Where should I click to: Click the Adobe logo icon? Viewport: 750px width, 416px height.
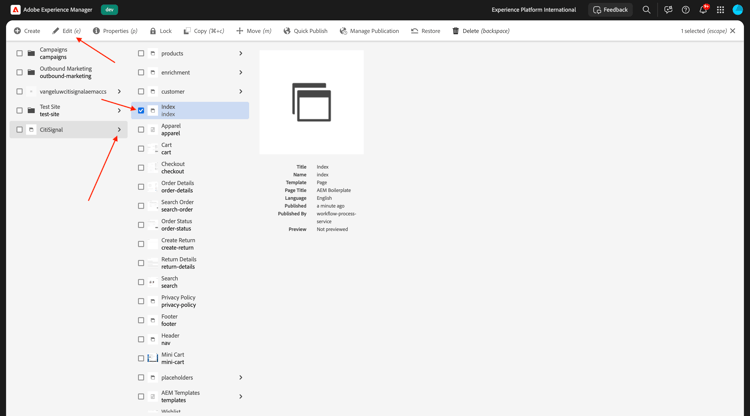(15, 10)
